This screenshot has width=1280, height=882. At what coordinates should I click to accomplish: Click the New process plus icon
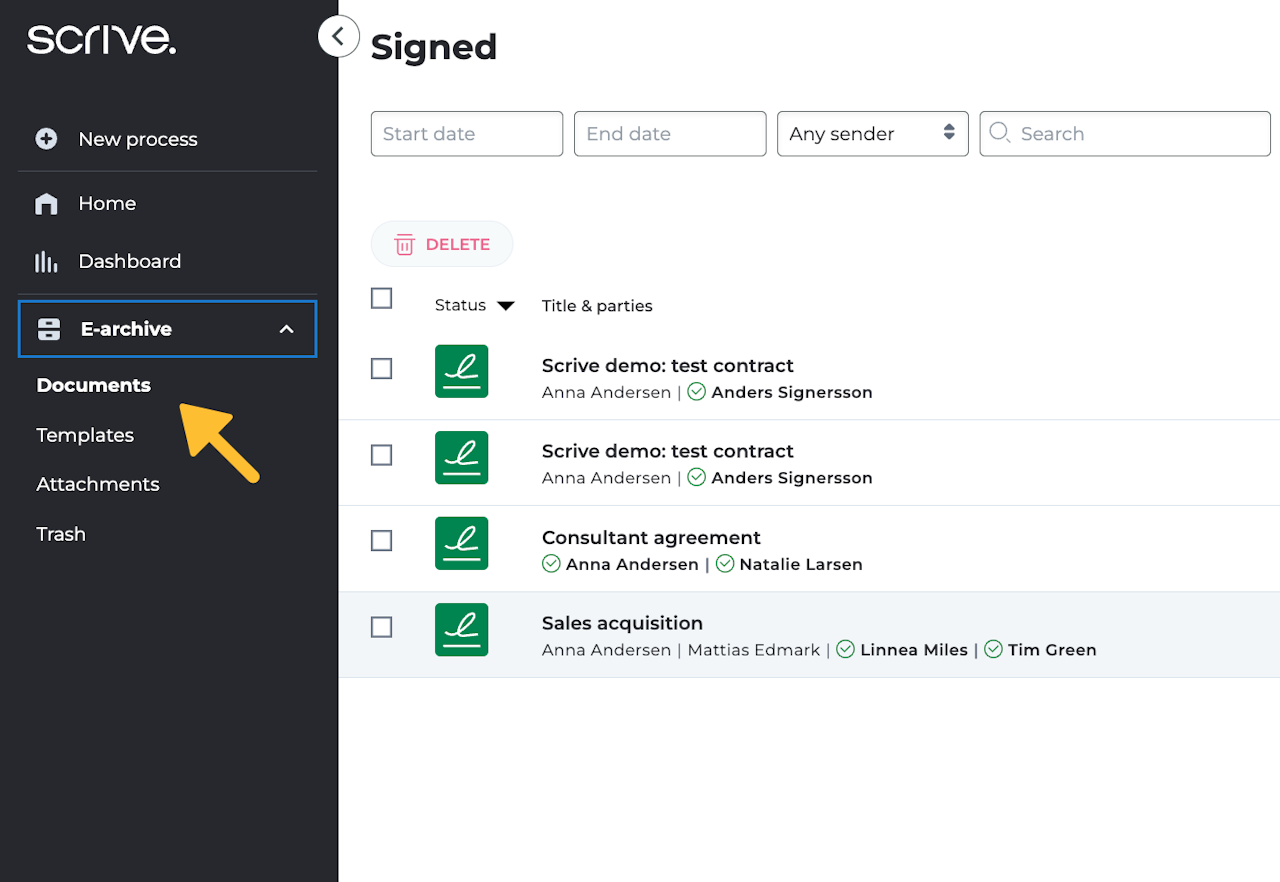(x=46, y=139)
